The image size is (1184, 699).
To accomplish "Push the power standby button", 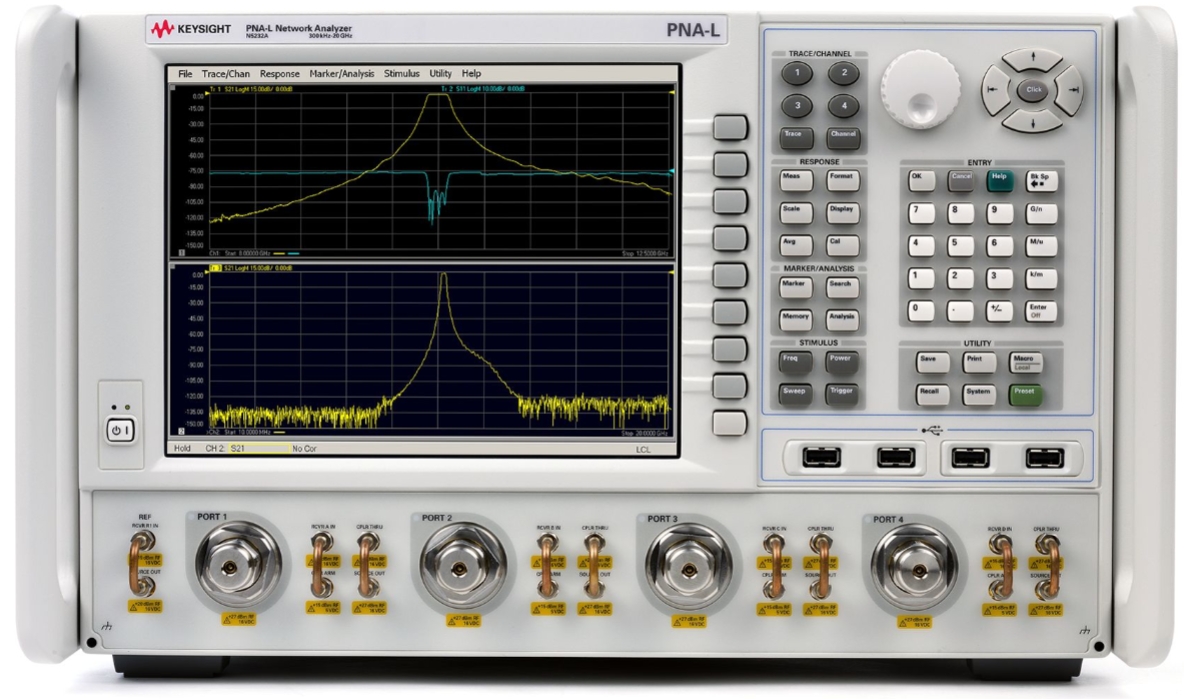I will click(121, 430).
